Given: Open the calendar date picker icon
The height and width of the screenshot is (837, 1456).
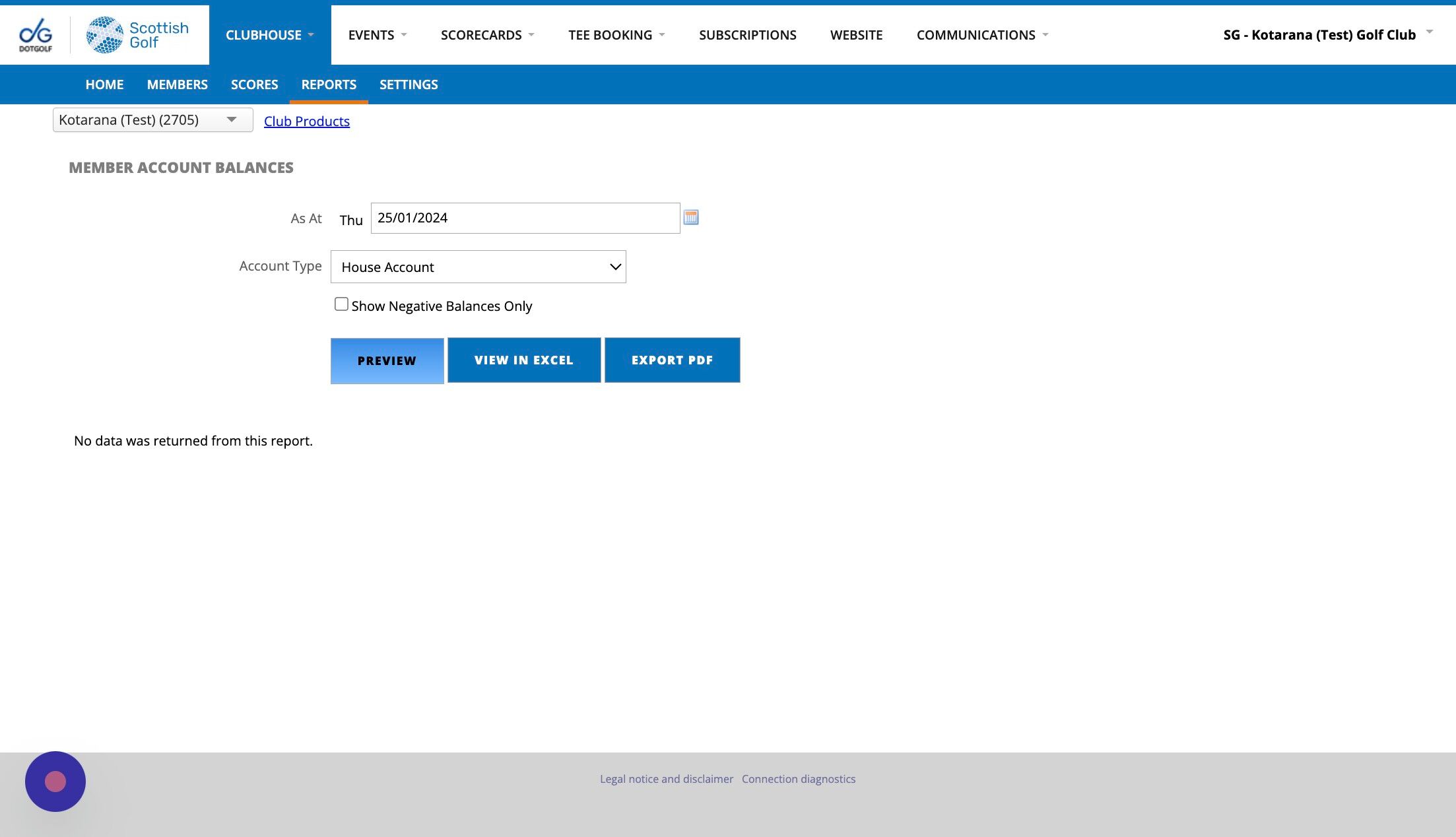Looking at the screenshot, I should coord(690,217).
